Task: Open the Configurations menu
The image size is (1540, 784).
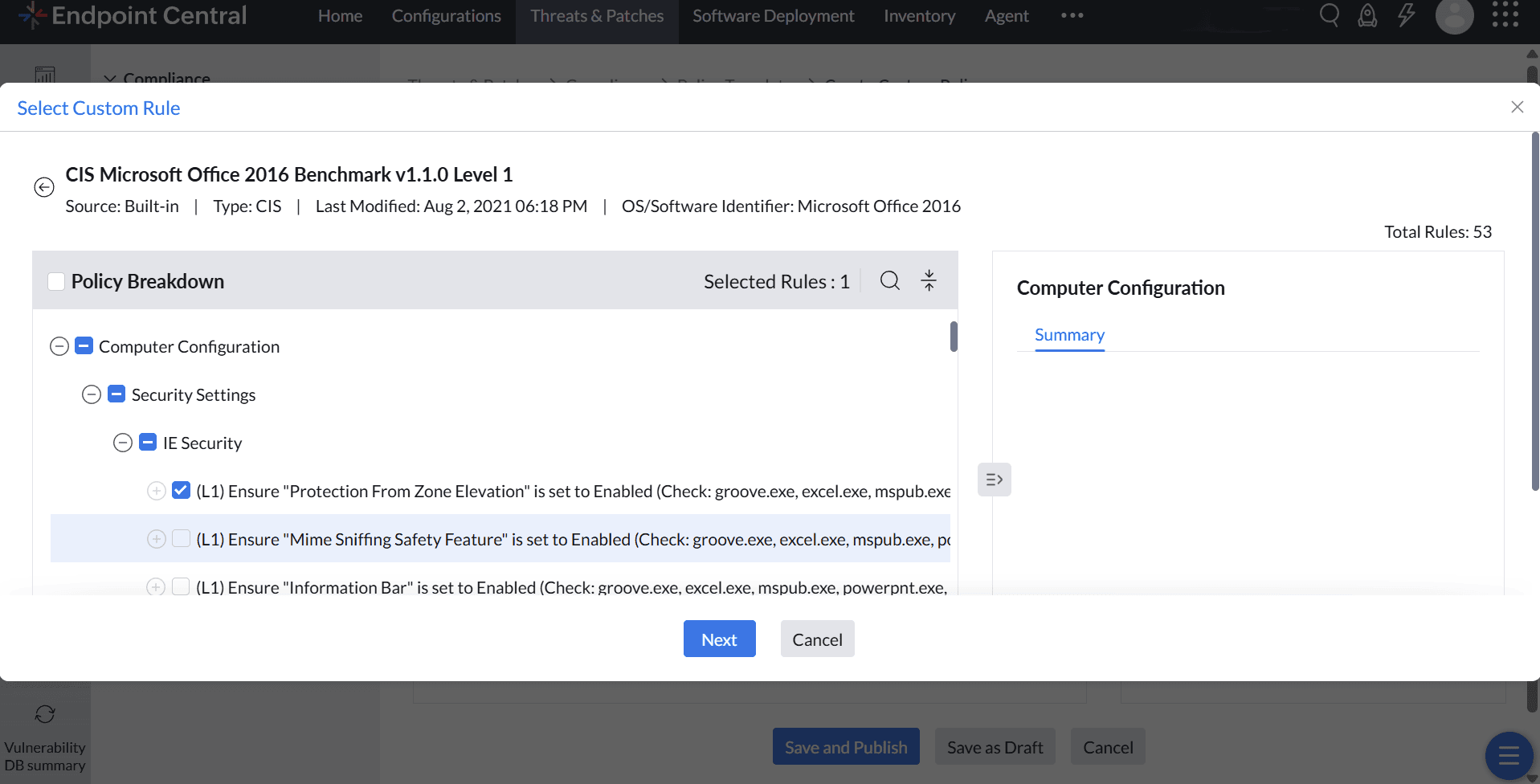Action: [447, 16]
